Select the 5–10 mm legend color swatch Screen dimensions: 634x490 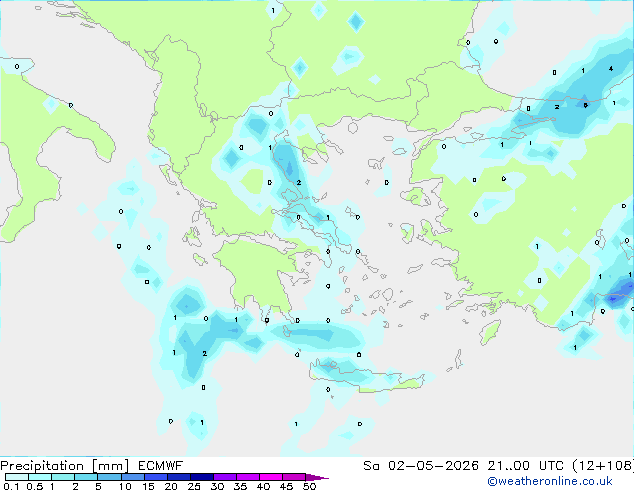point(109,477)
